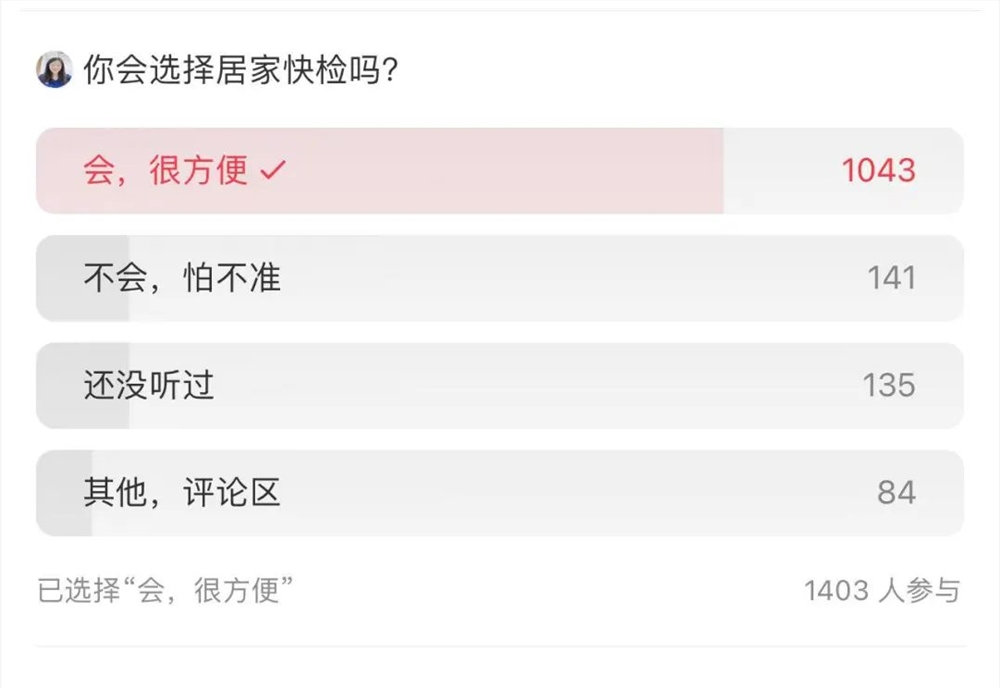Viewport: 1000px width, 688px height.
Task: Click the count "135" next to "还没听过"
Action: pos(890,385)
